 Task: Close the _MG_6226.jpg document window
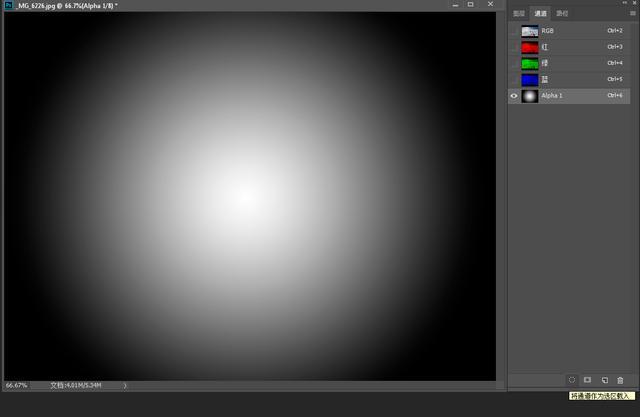click(490, 4)
